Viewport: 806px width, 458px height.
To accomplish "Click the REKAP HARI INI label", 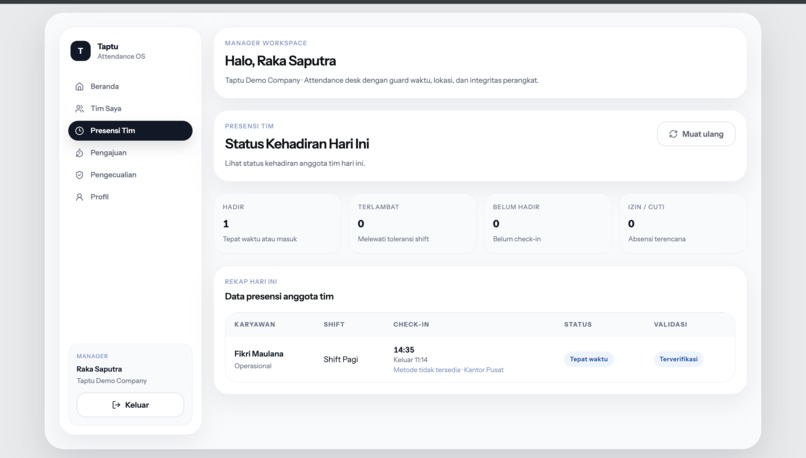I will tap(251, 282).
